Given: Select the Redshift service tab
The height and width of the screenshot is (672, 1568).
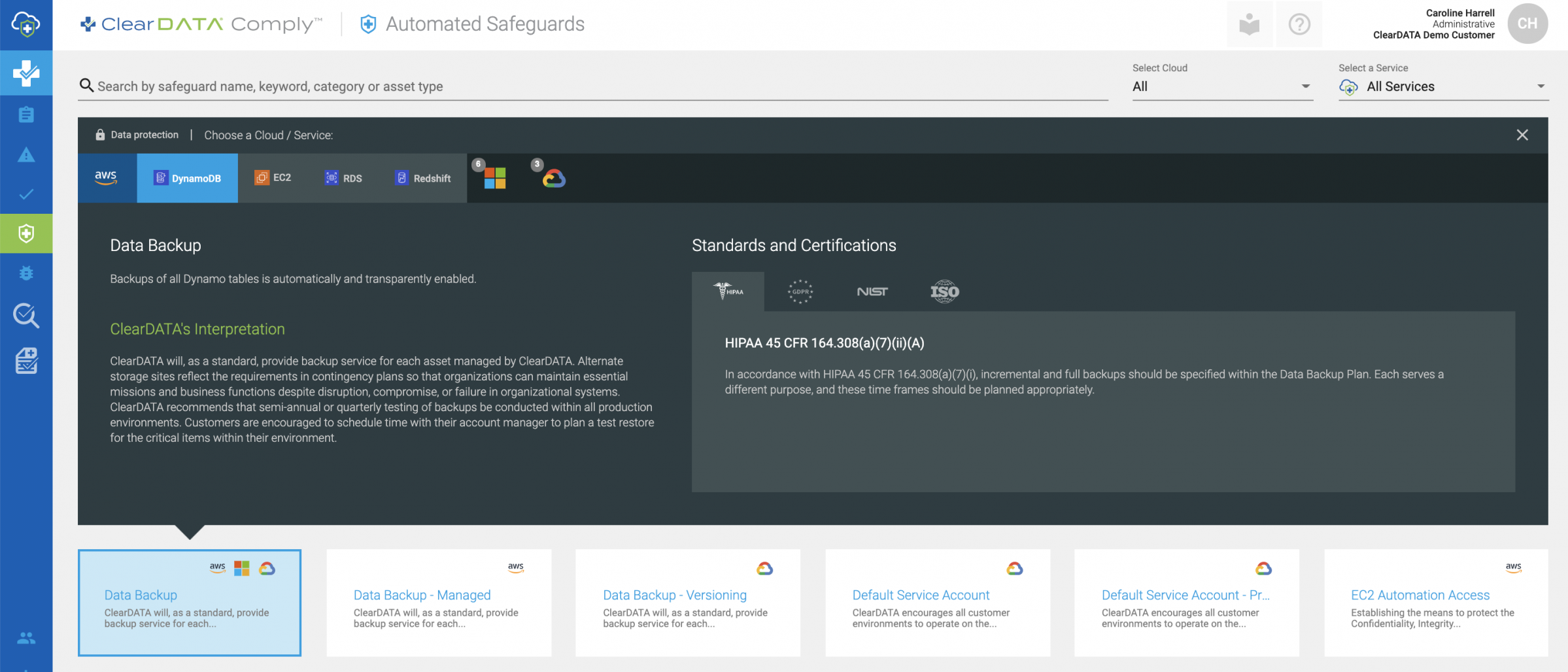Looking at the screenshot, I should (x=423, y=178).
